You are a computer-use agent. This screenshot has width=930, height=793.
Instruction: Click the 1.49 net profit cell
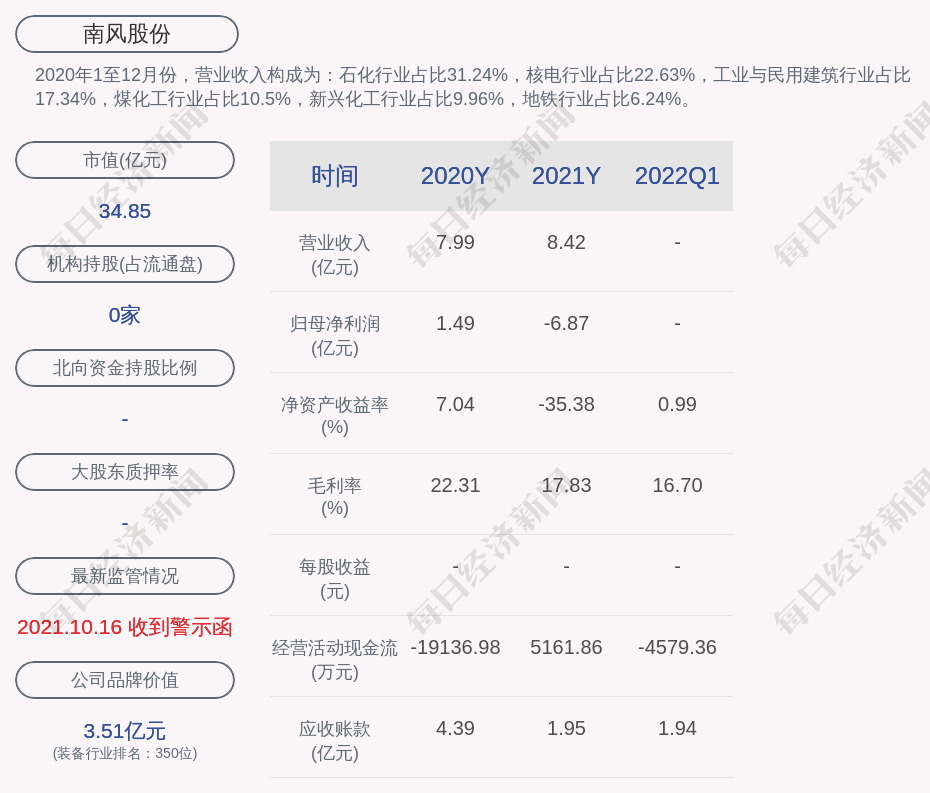pos(455,323)
